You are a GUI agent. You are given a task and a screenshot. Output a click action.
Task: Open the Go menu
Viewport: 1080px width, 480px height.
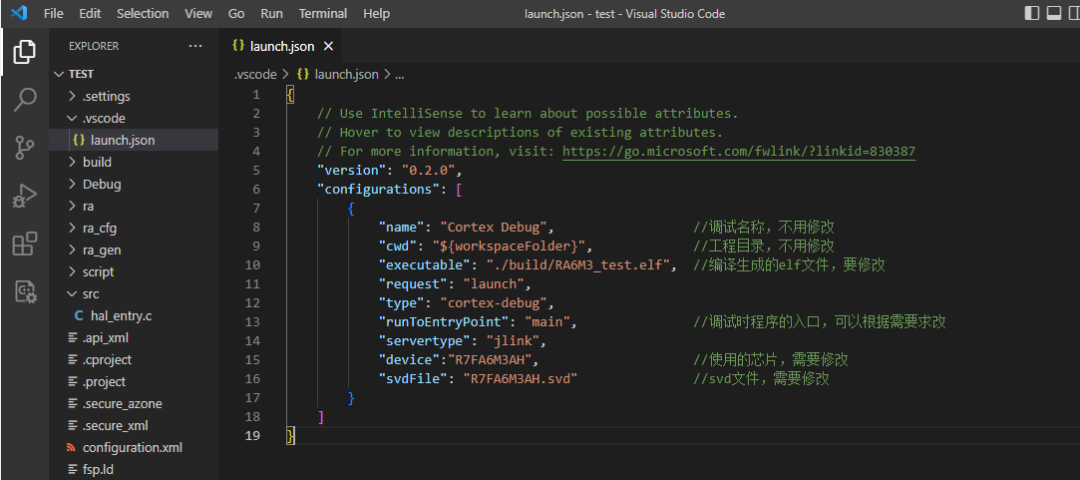point(236,13)
